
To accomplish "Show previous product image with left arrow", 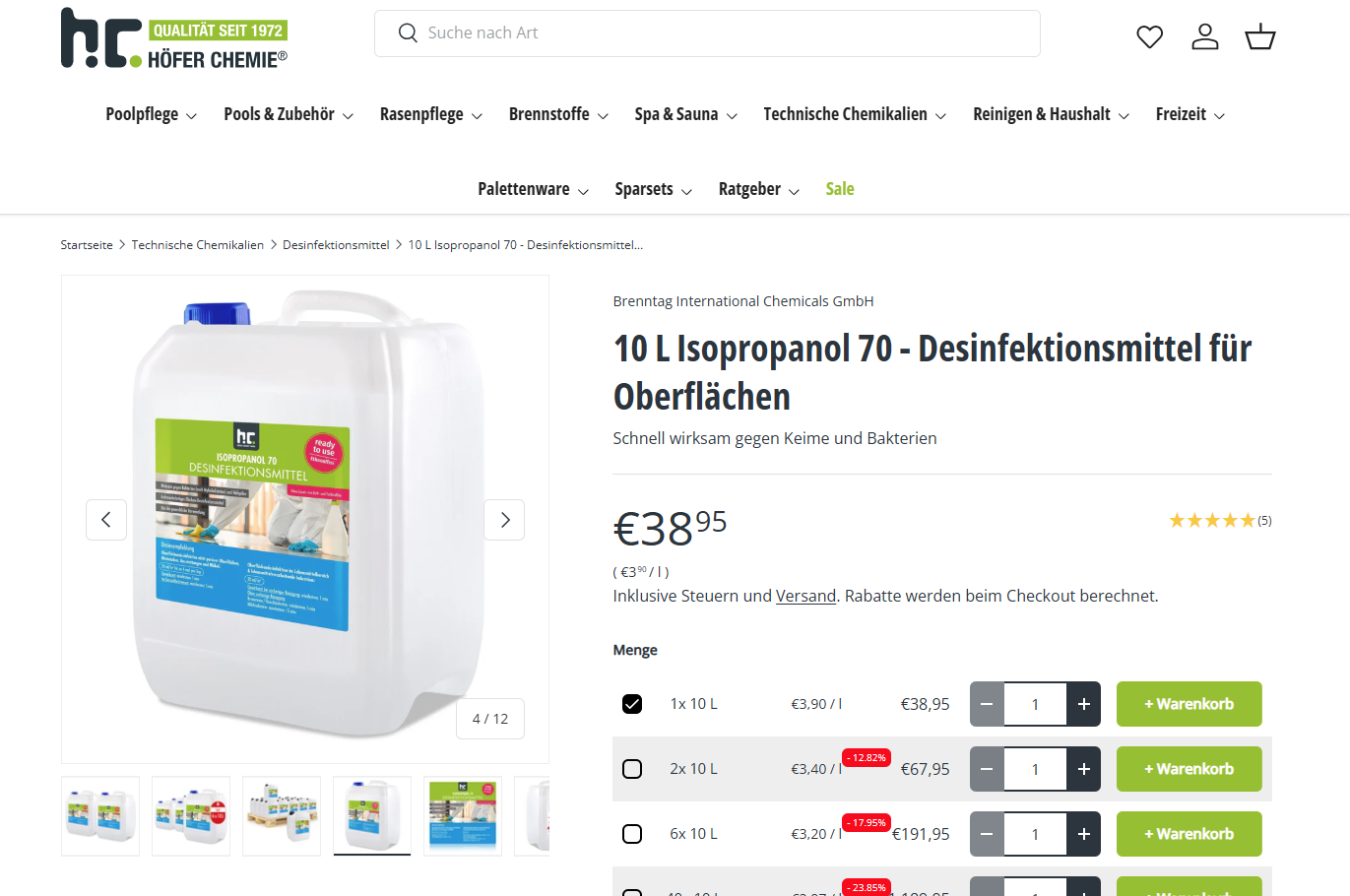I will click(106, 520).
